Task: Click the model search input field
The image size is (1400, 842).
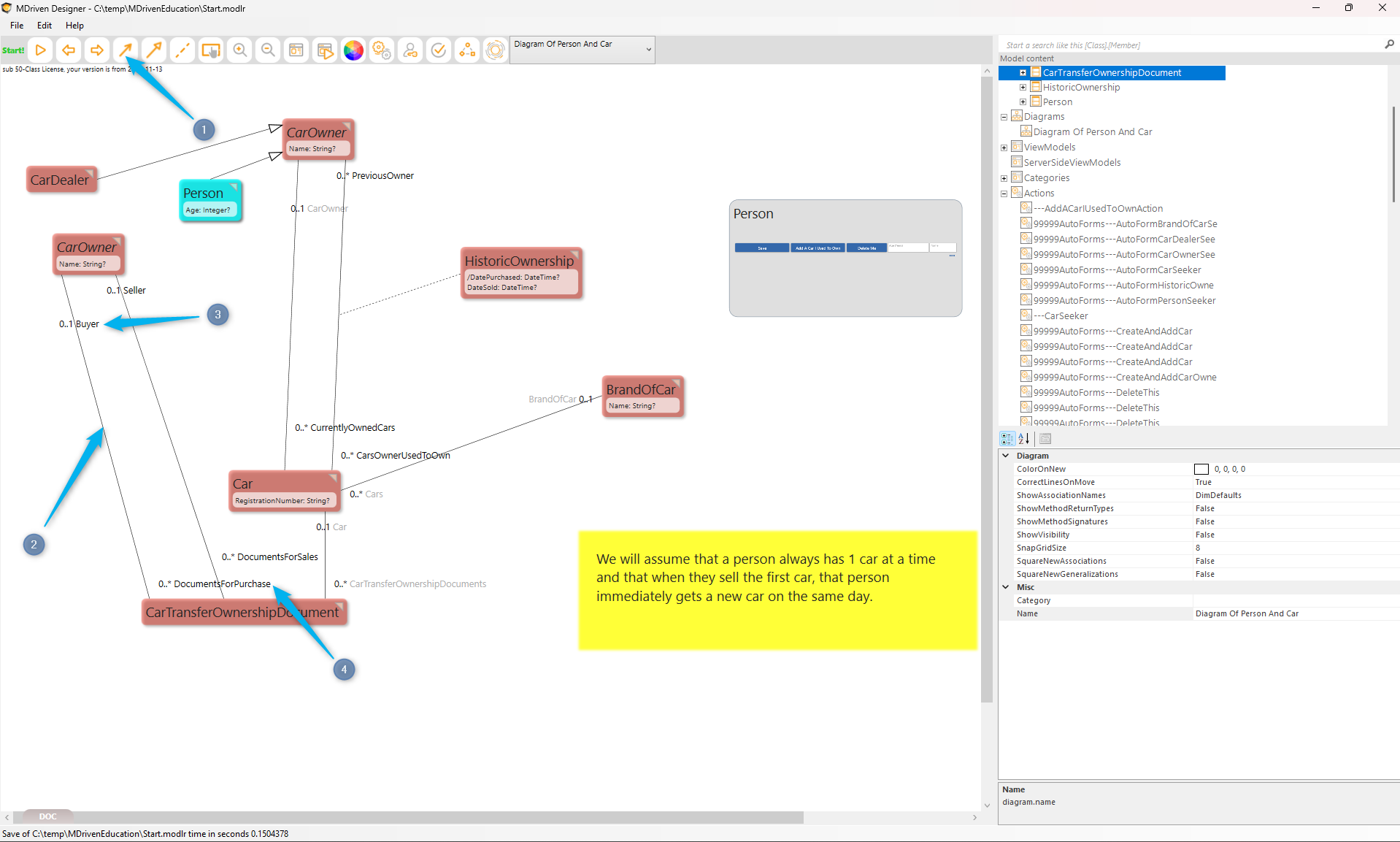Action: [x=1190, y=45]
